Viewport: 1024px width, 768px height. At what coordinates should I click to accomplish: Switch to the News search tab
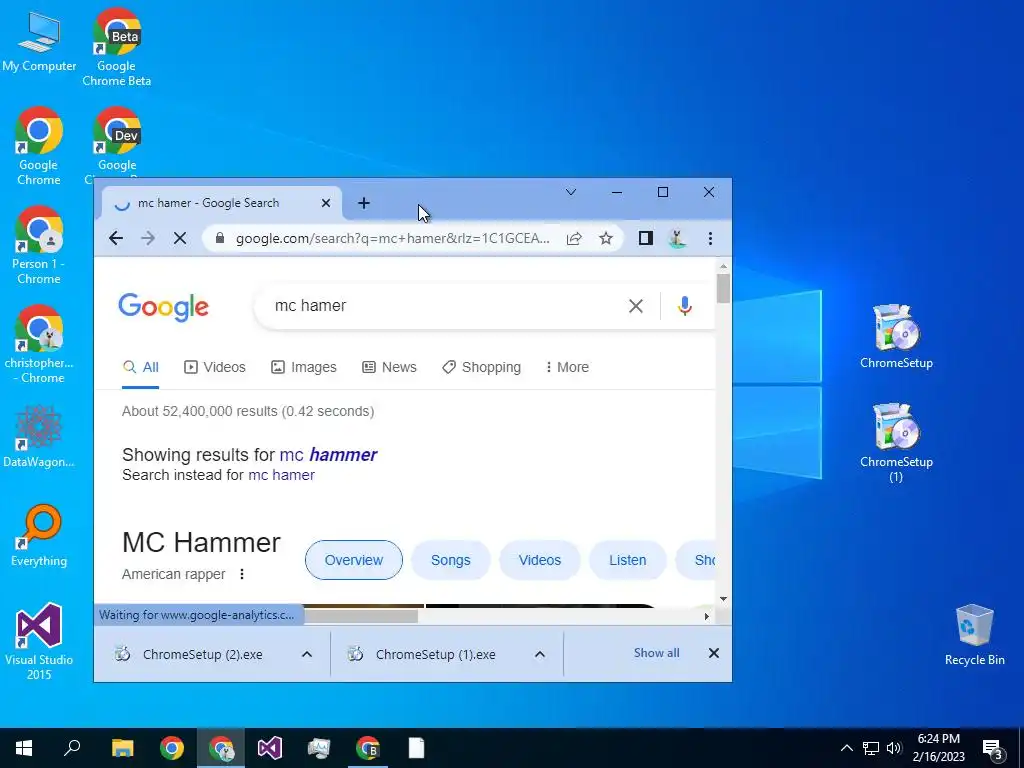click(389, 367)
